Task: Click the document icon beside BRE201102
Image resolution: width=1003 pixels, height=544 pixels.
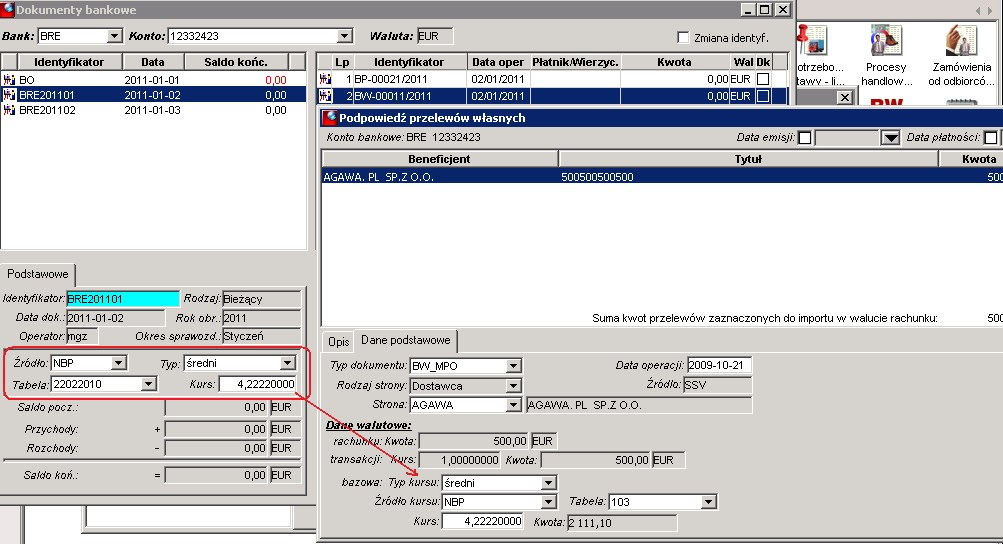Action: pyautogui.click(x=9, y=110)
